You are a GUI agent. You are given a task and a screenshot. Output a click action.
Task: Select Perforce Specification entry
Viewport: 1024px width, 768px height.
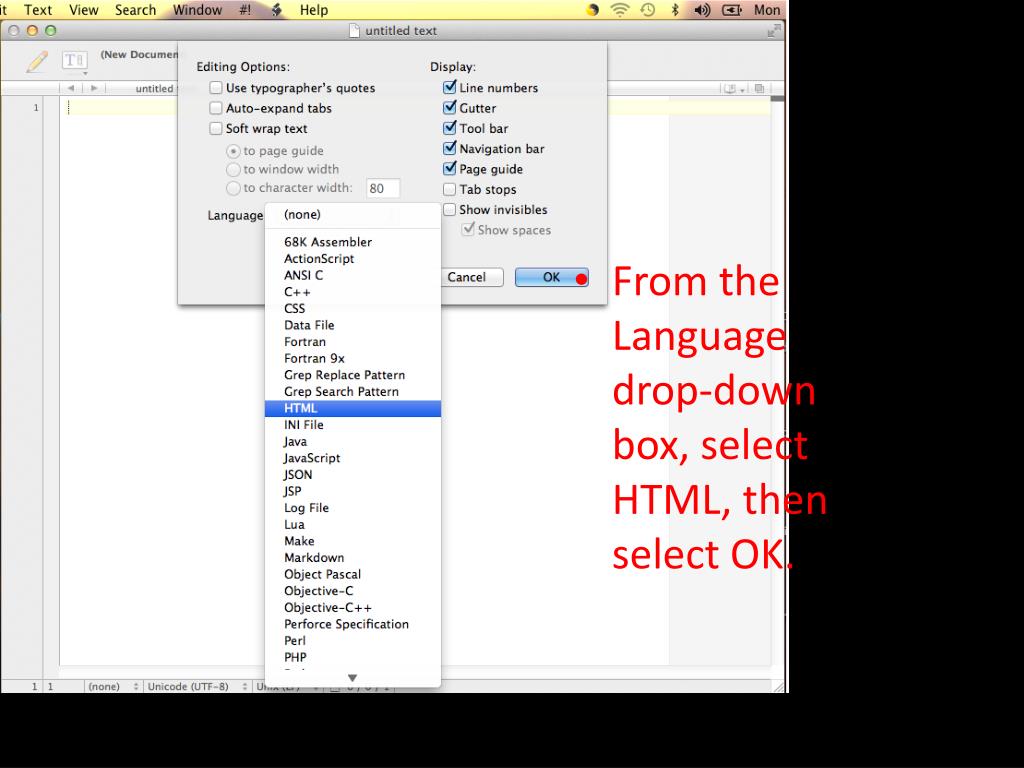point(353,624)
